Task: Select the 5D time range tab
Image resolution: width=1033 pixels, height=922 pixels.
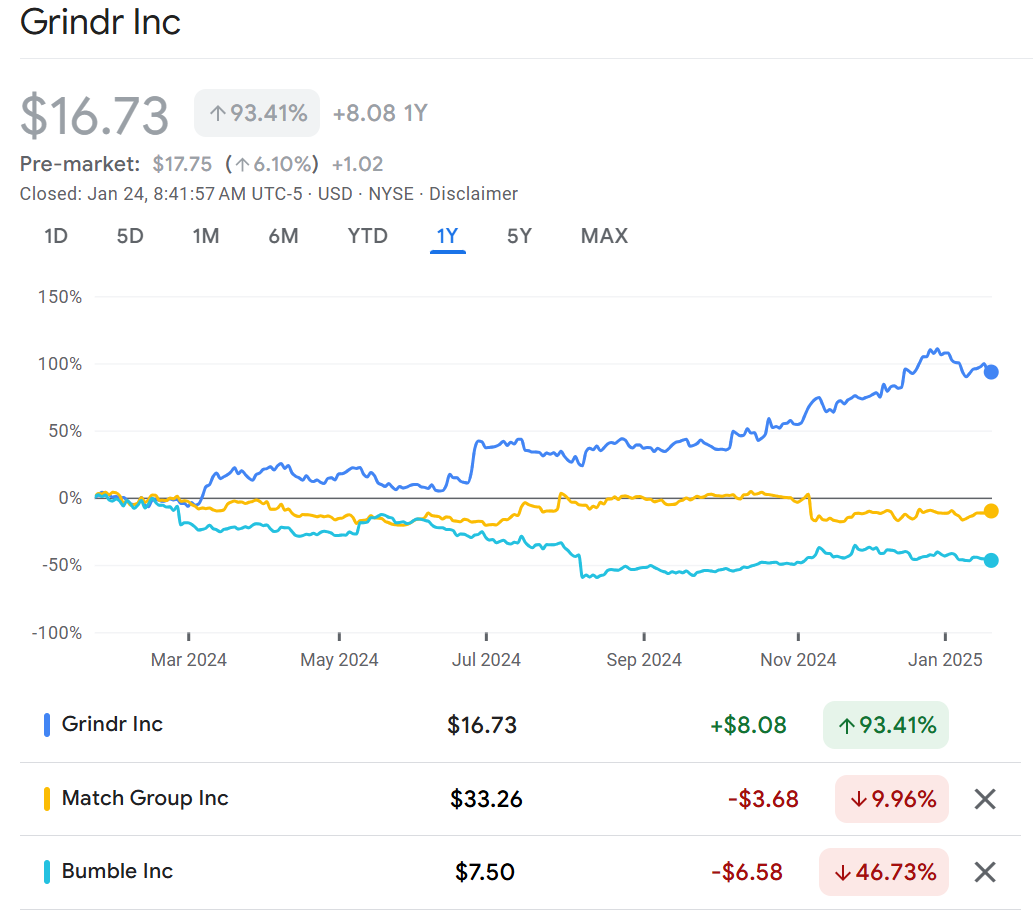Action: (x=130, y=236)
